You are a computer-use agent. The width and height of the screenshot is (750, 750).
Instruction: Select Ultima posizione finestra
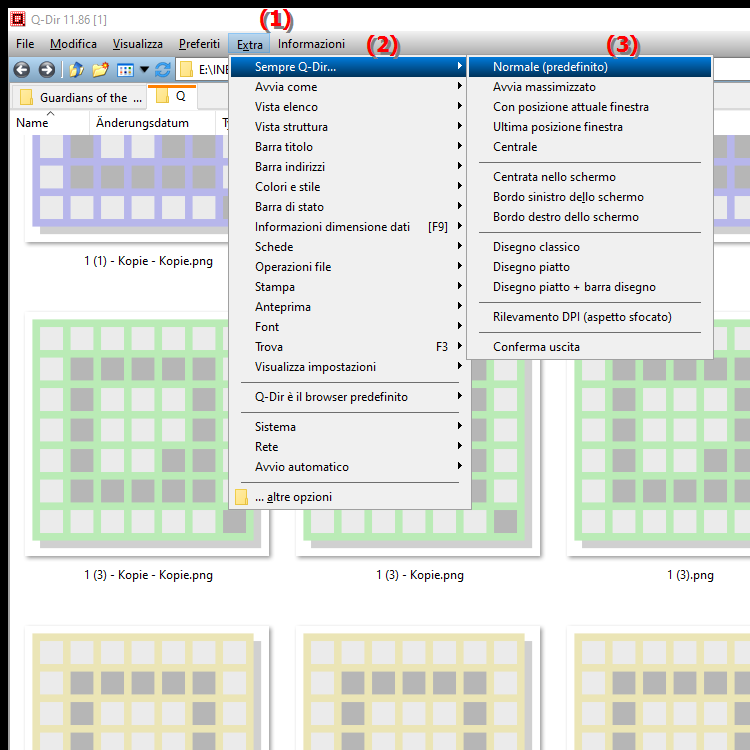click(590, 127)
